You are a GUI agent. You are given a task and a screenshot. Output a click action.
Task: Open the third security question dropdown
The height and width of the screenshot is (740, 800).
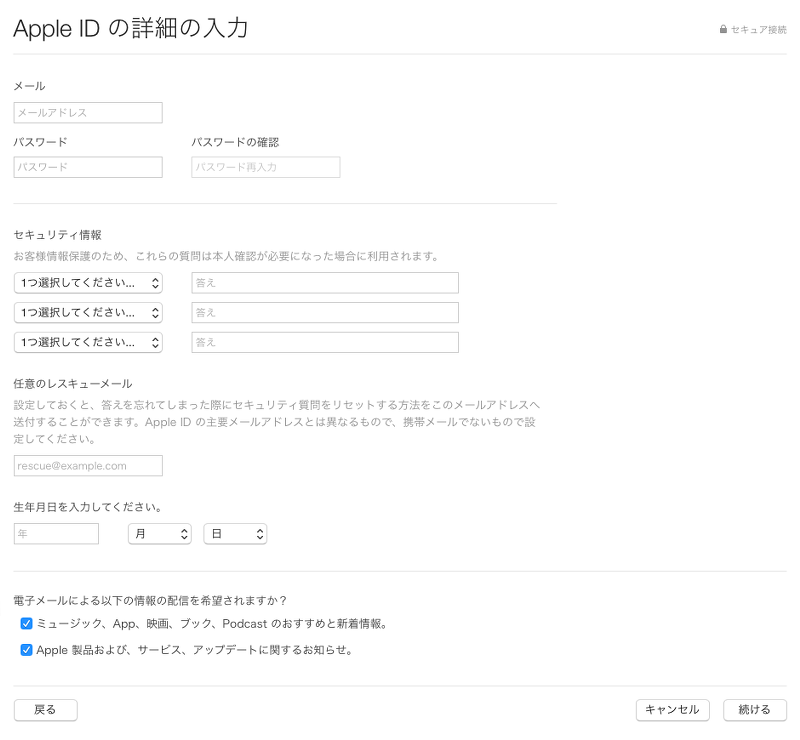click(x=88, y=342)
